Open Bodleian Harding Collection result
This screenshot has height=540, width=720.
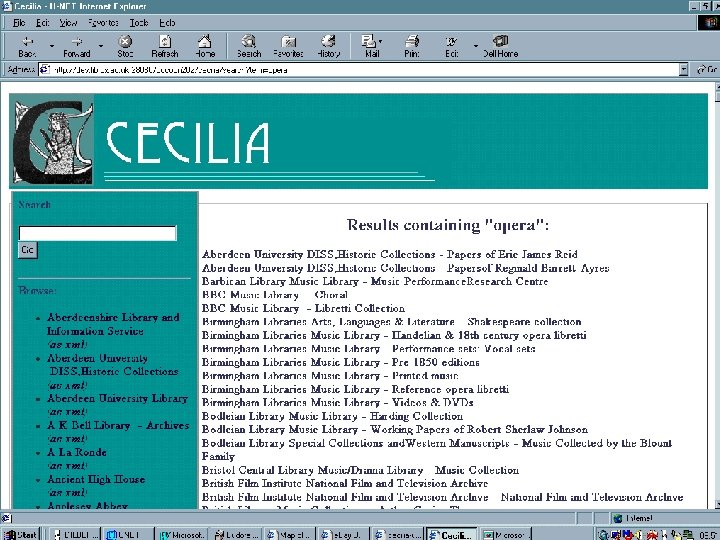(x=332, y=416)
